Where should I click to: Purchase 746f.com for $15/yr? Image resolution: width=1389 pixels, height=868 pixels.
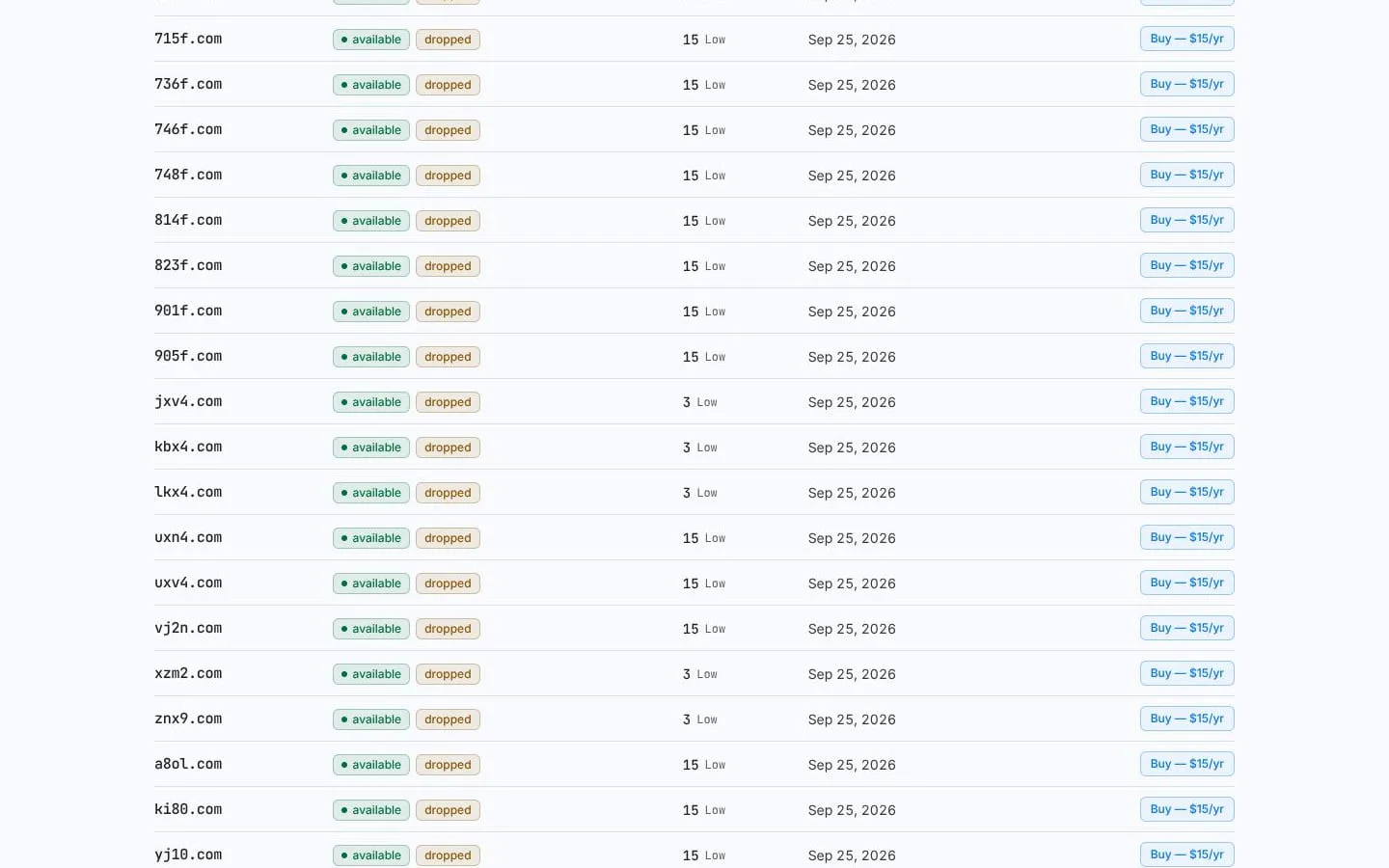(1186, 129)
